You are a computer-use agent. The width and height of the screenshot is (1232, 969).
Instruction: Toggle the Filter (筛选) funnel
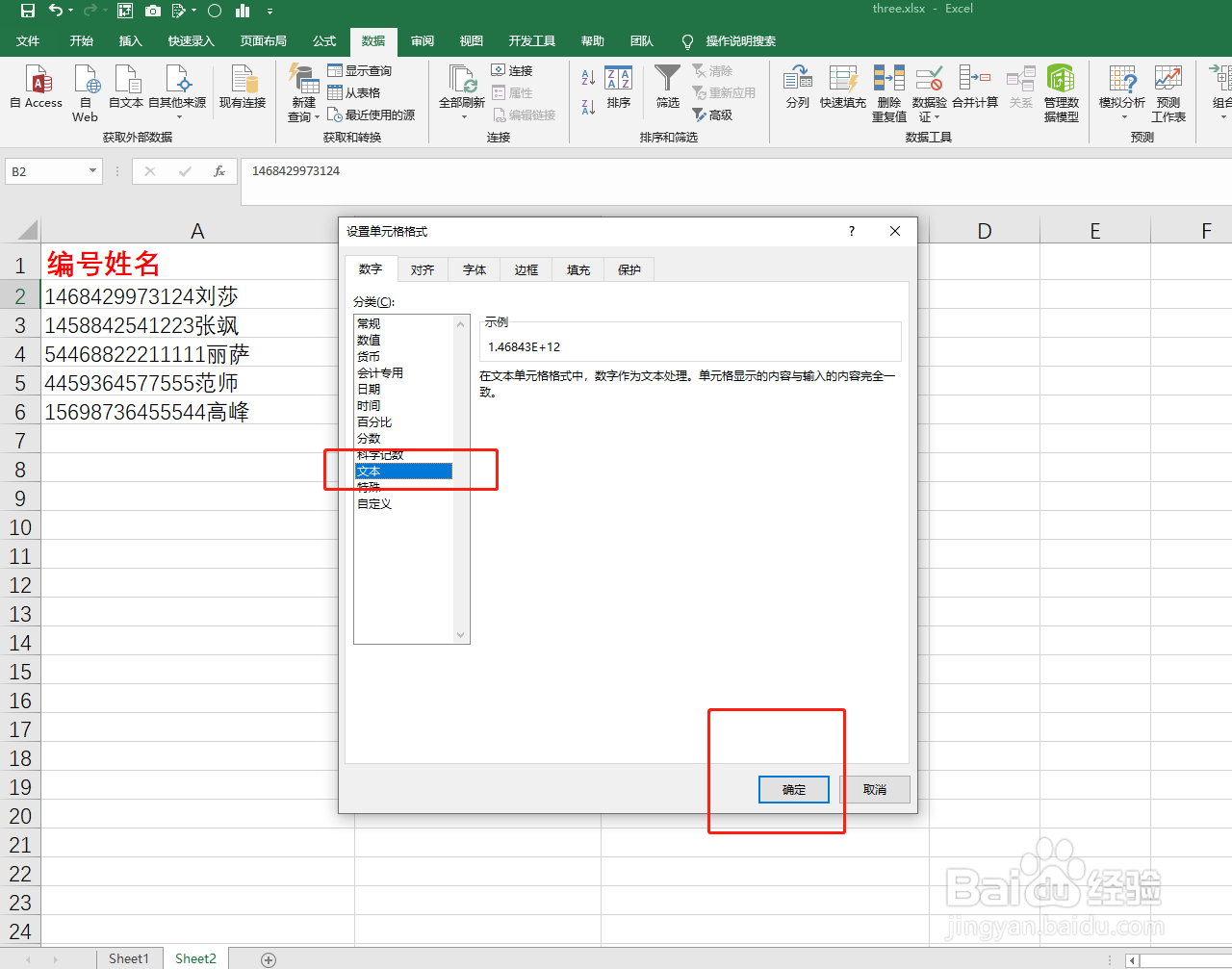pyautogui.click(x=667, y=88)
